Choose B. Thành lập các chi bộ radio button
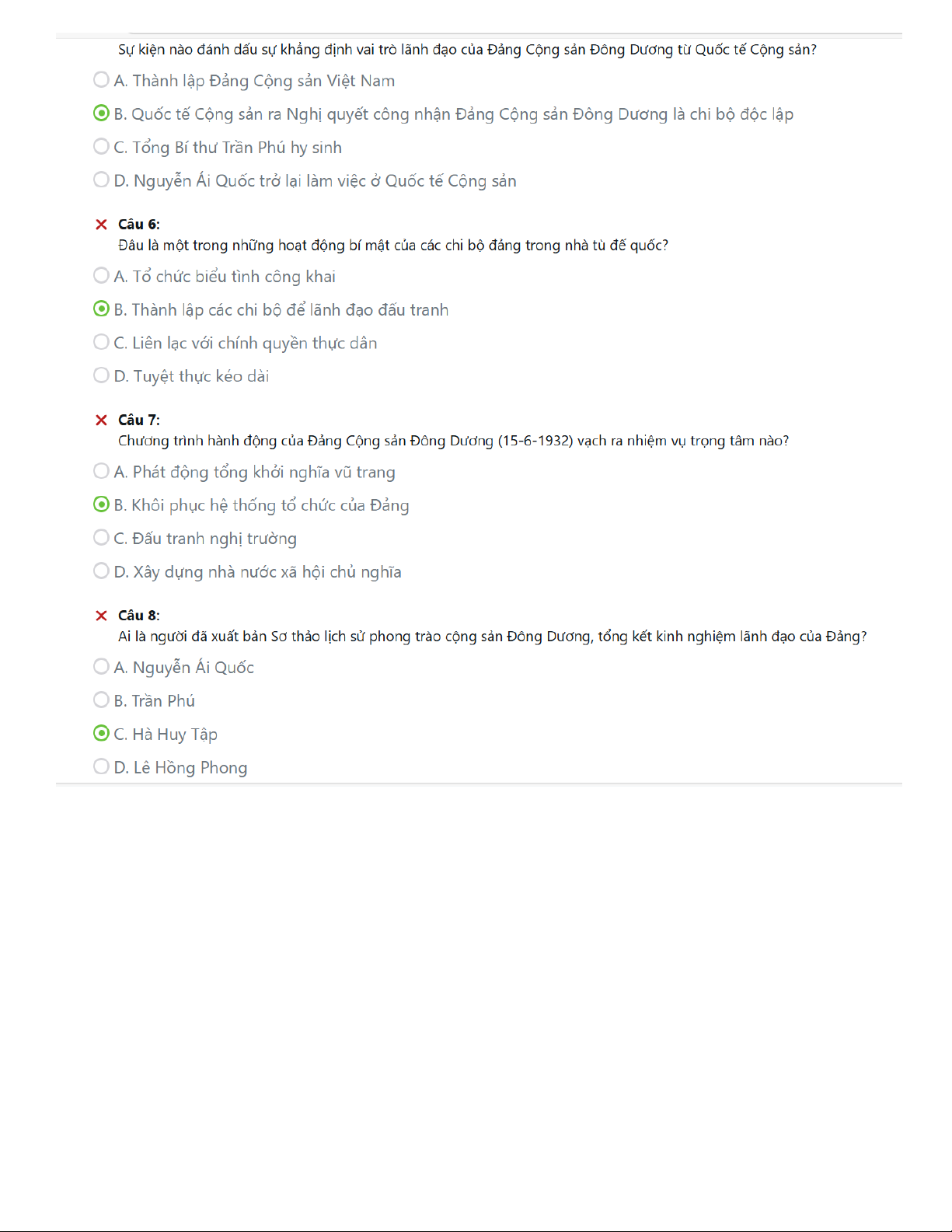Viewport: 952px width, 1232px height. point(101,309)
